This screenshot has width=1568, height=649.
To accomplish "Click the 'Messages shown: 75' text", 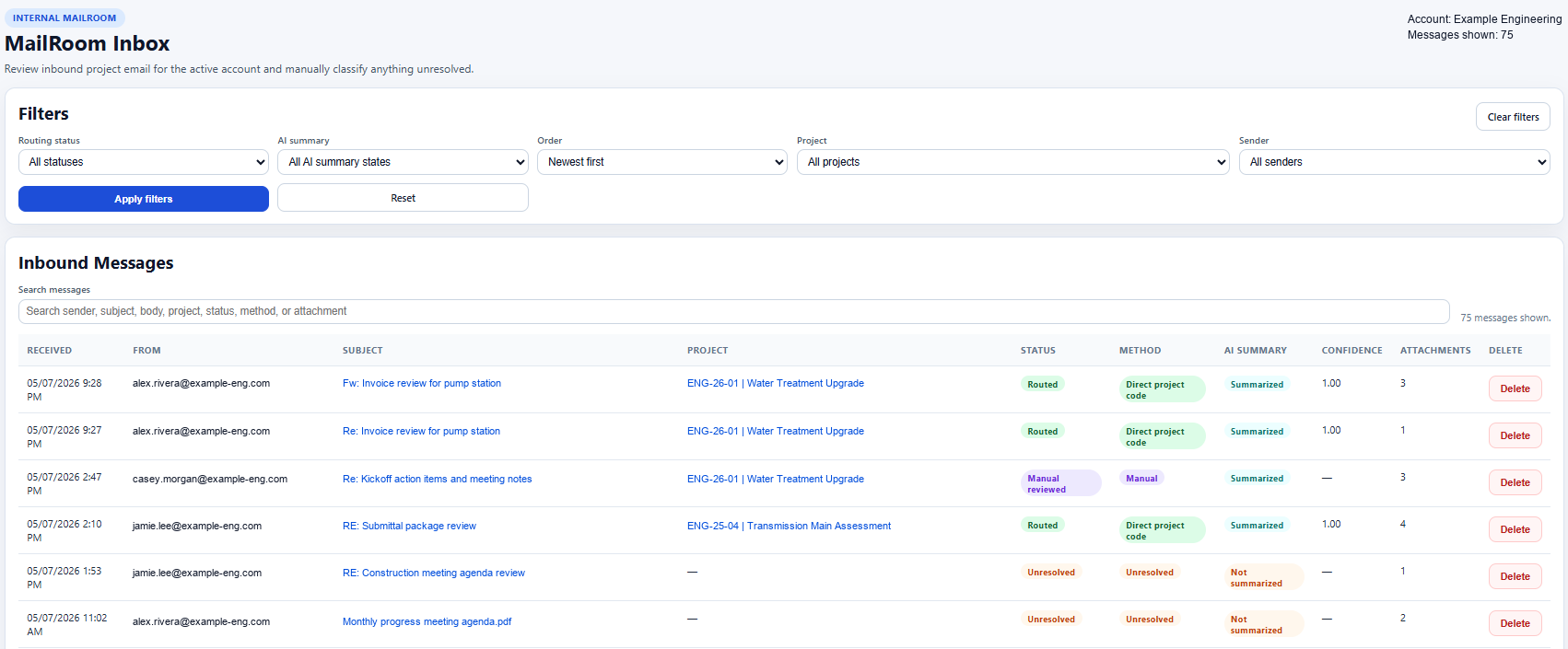I will click(x=1460, y=35).
